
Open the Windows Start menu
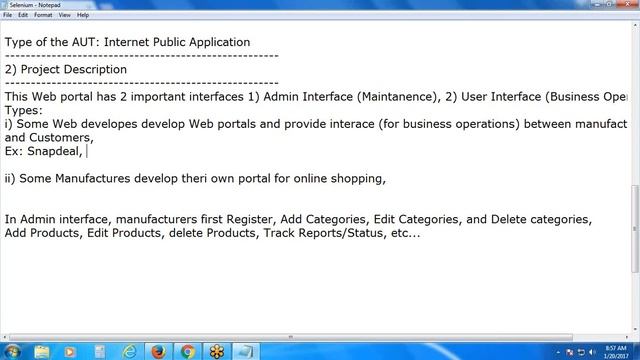tap(13, 352)
